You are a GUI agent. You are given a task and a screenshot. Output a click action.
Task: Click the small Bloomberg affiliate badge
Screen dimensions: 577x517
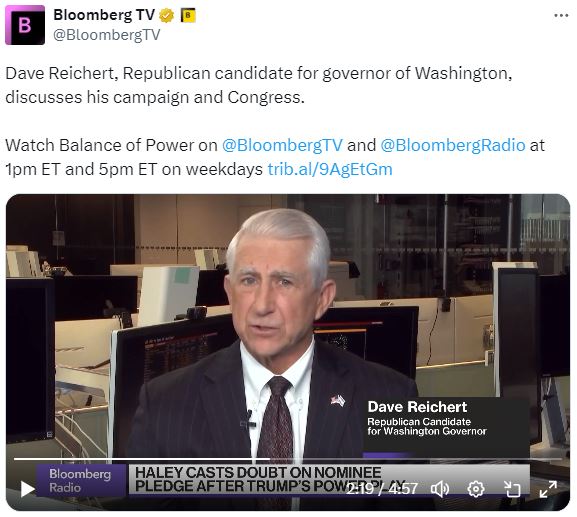[188, 15]
